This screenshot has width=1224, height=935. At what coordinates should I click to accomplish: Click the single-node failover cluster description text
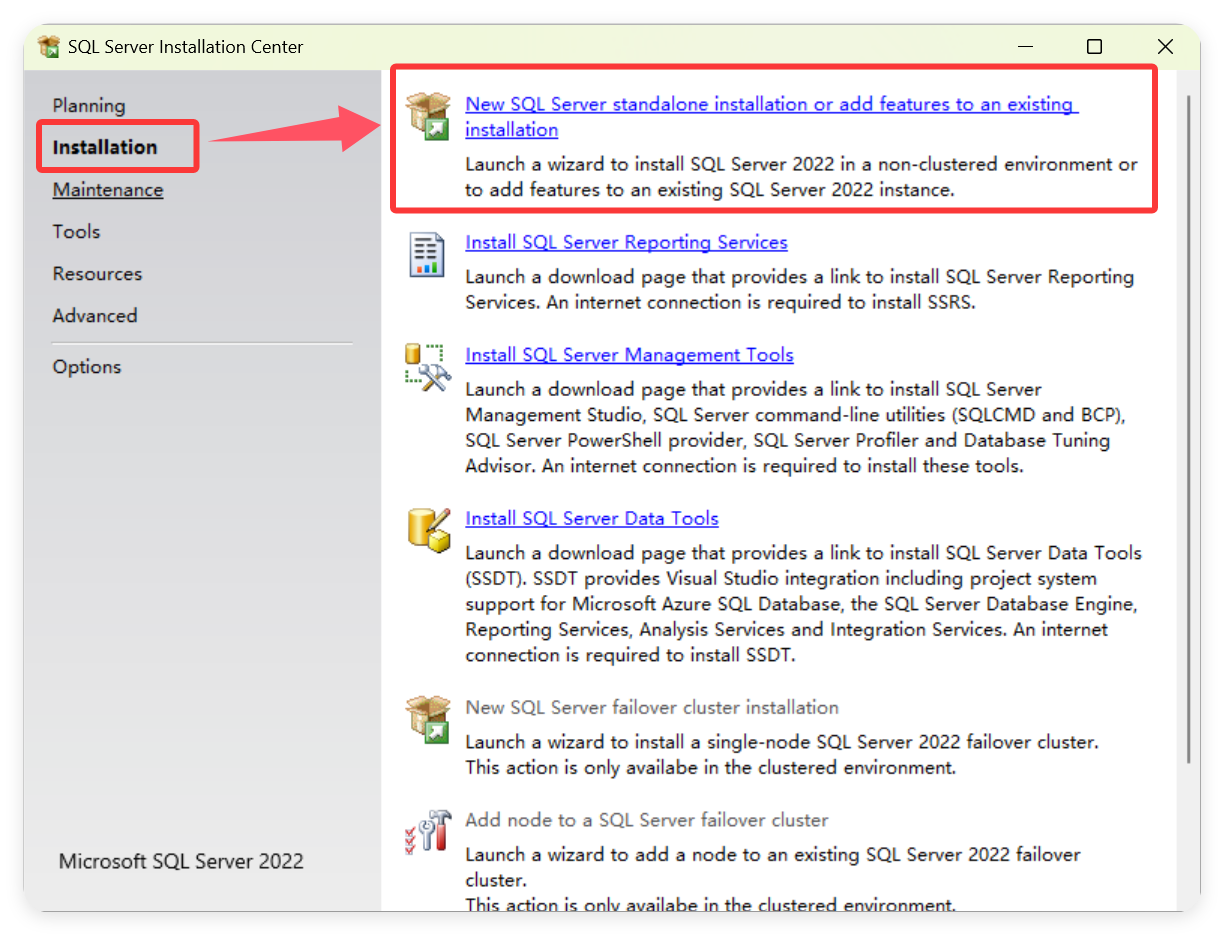coord(782,755)
